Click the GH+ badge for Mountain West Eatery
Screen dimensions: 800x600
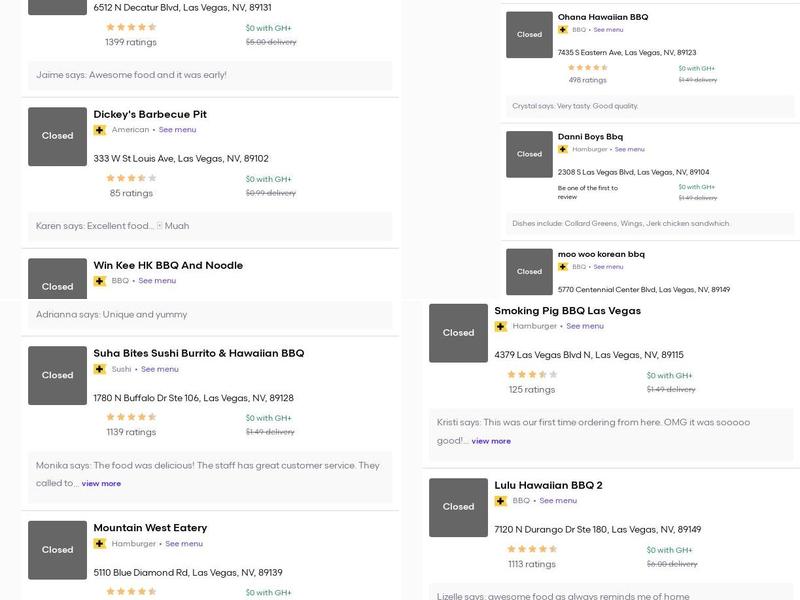[99, 544]
